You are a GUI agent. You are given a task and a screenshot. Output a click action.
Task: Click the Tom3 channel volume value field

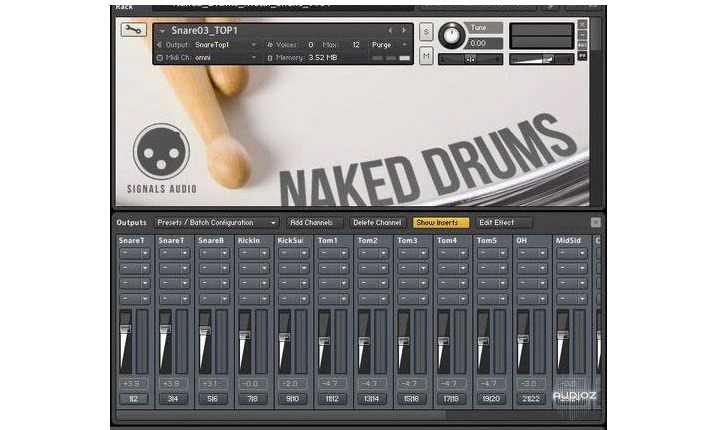pos(408,384)
